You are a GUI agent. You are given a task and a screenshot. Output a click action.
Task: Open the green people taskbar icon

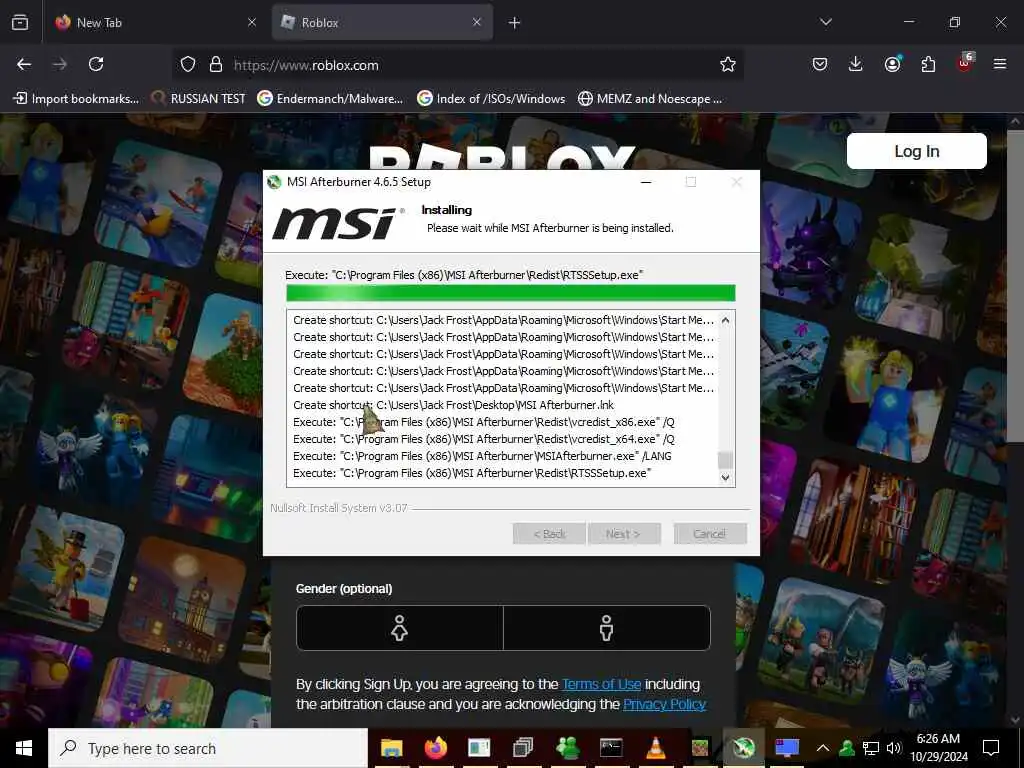(x=567, y=748)
